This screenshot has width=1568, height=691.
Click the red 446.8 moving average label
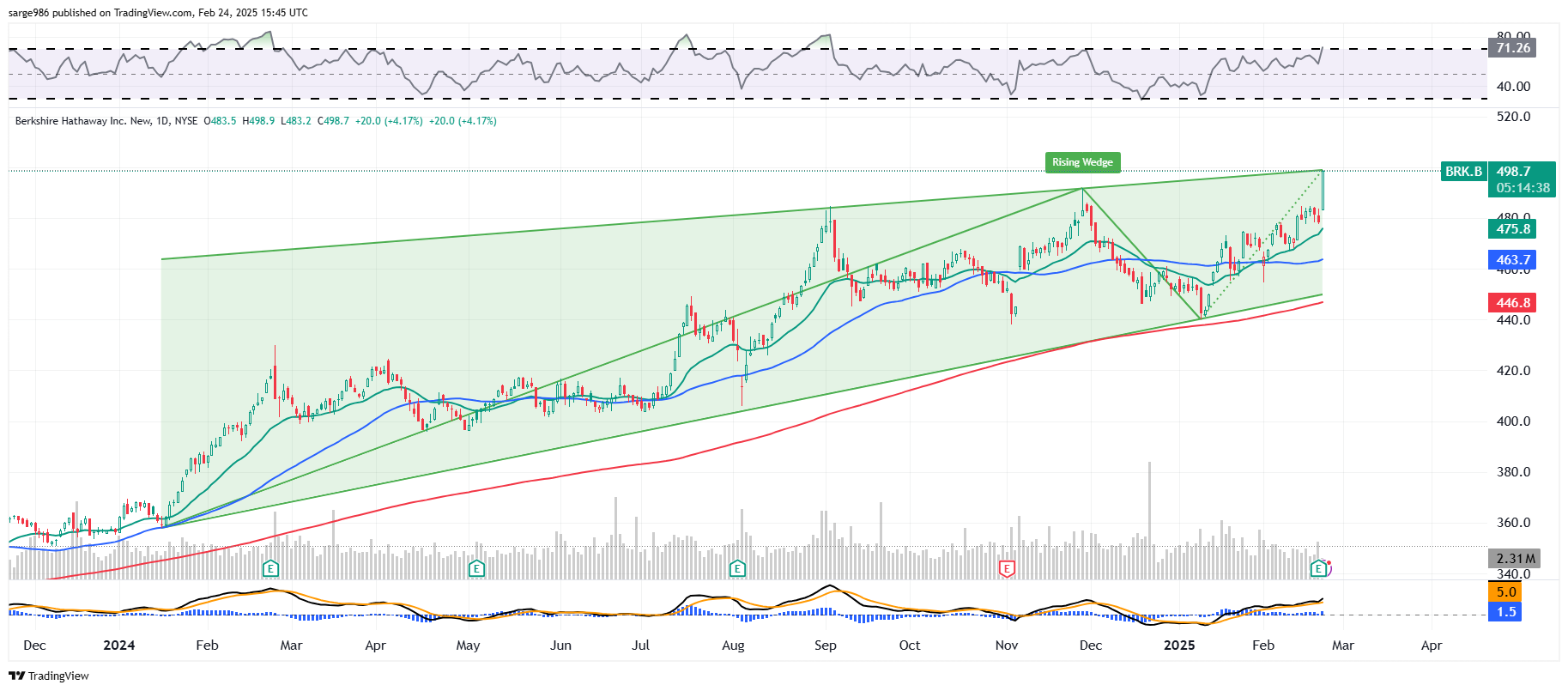click(x=1512, y=303)
